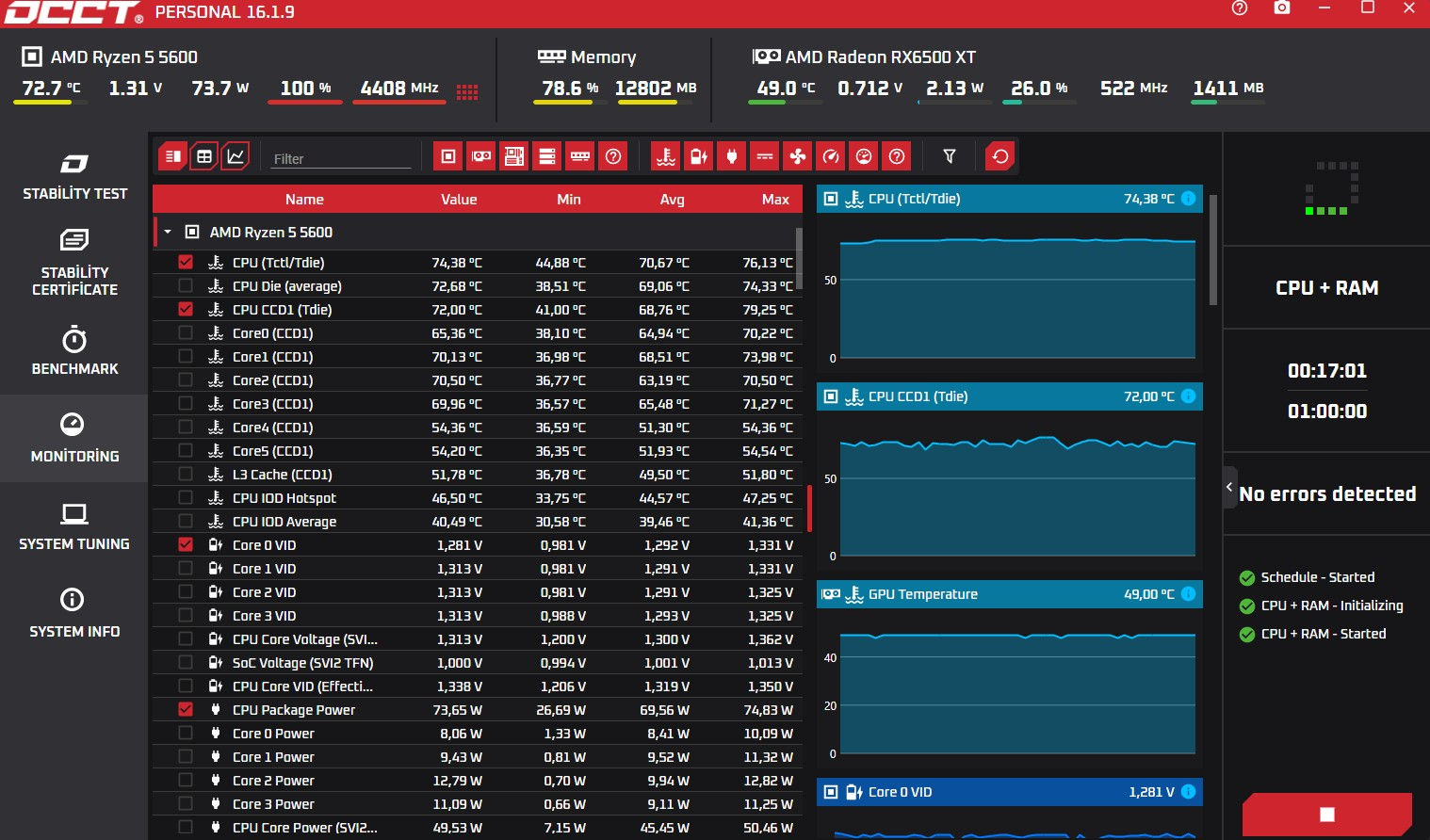Sort the table by Value column
The height and width of the screenshot is (840, 1430).
pyautogui.click(x=459, y=199)
